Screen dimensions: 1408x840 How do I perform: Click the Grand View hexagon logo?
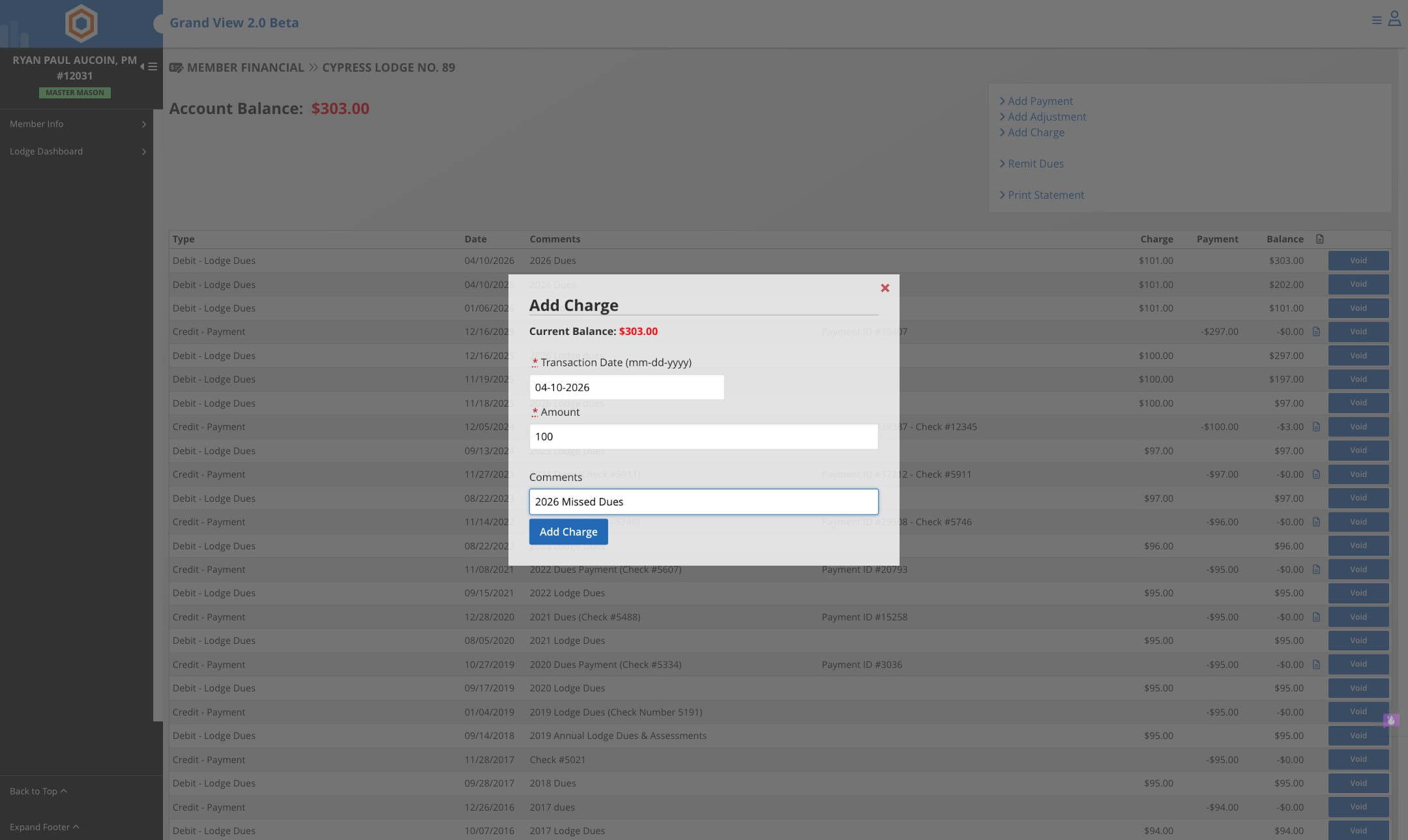81,23
